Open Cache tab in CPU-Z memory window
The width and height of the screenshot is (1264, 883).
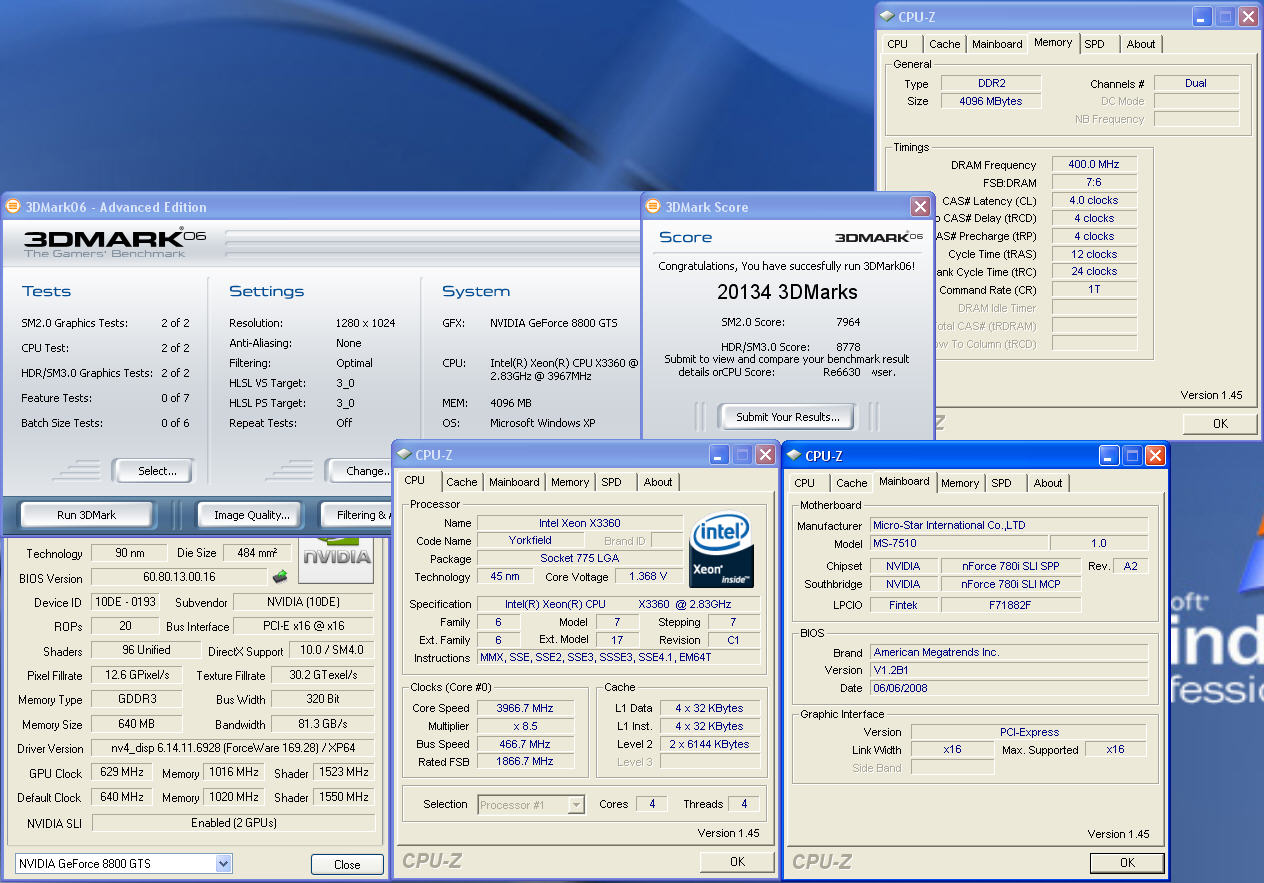[944, 44]
